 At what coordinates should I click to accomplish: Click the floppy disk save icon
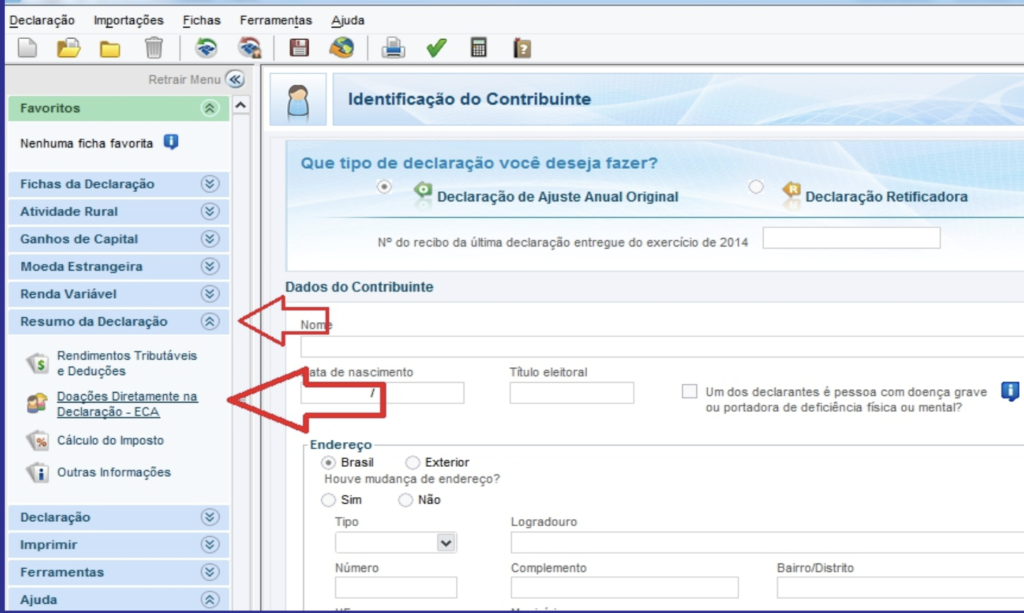click(299, 48)
